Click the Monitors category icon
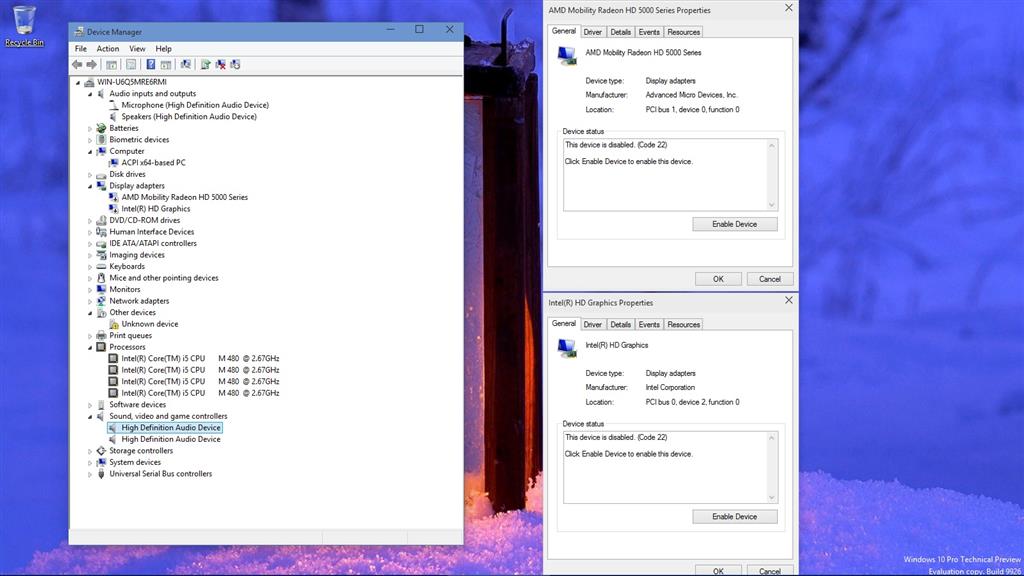Screen dimensions: 1024x576 101,289
